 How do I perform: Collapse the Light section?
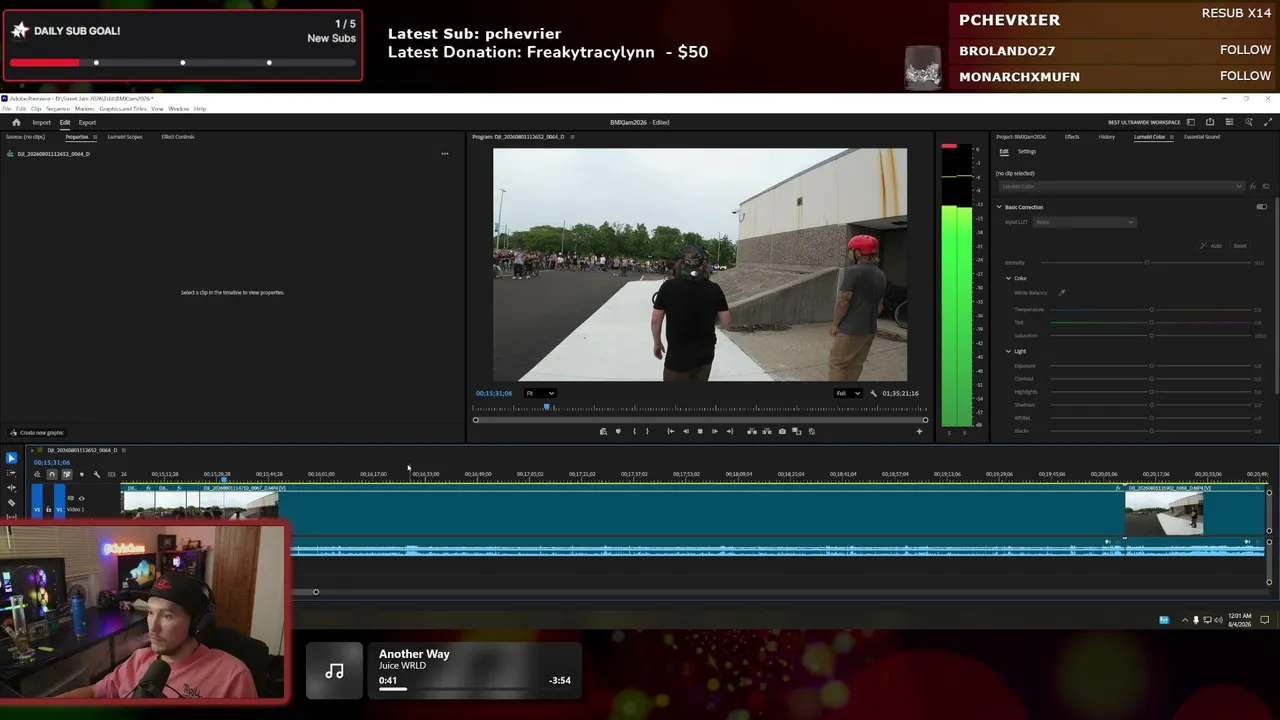(x=1008, y=351)
